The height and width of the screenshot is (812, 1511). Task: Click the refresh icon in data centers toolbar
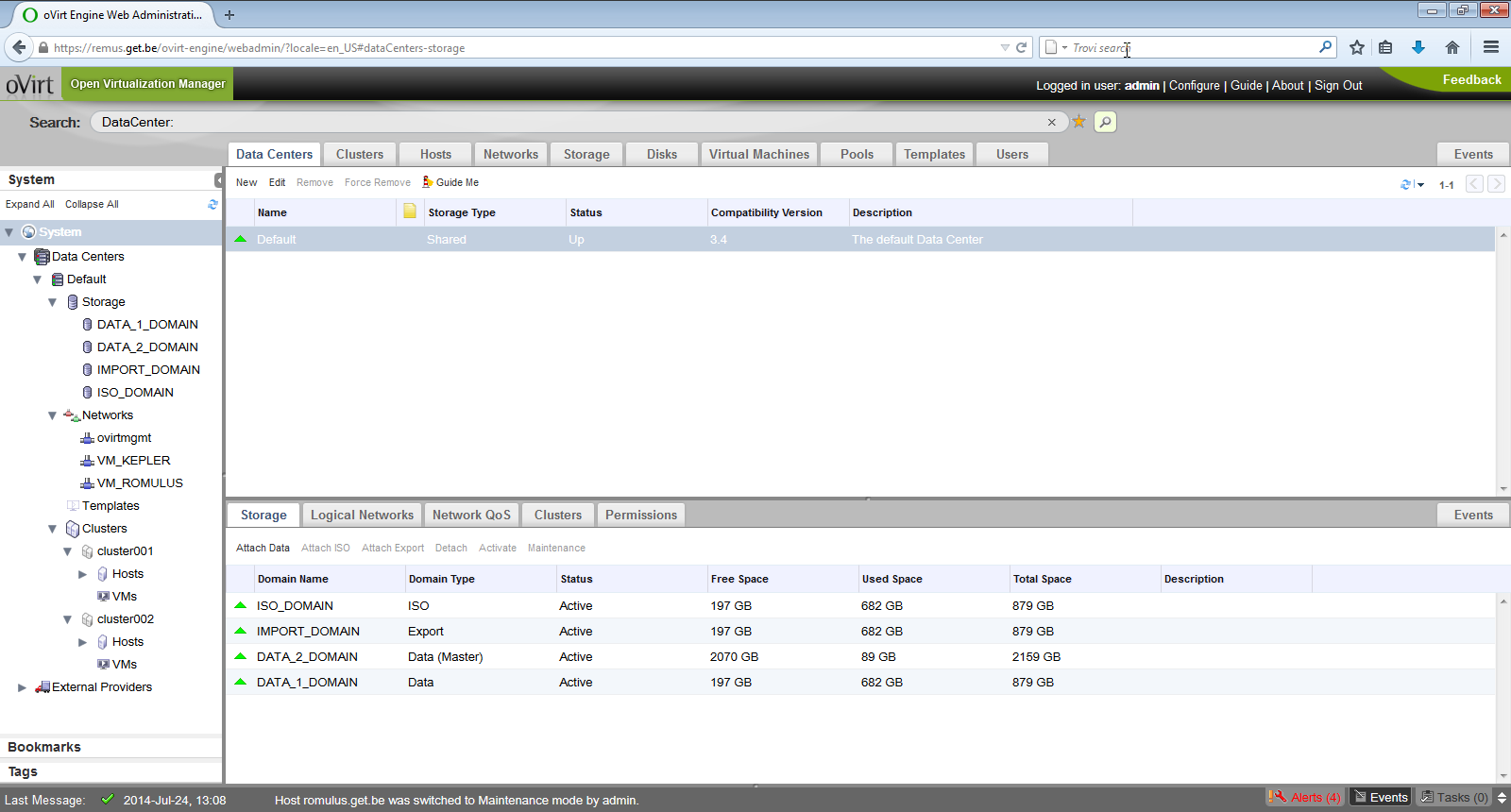click(1405, 184)
